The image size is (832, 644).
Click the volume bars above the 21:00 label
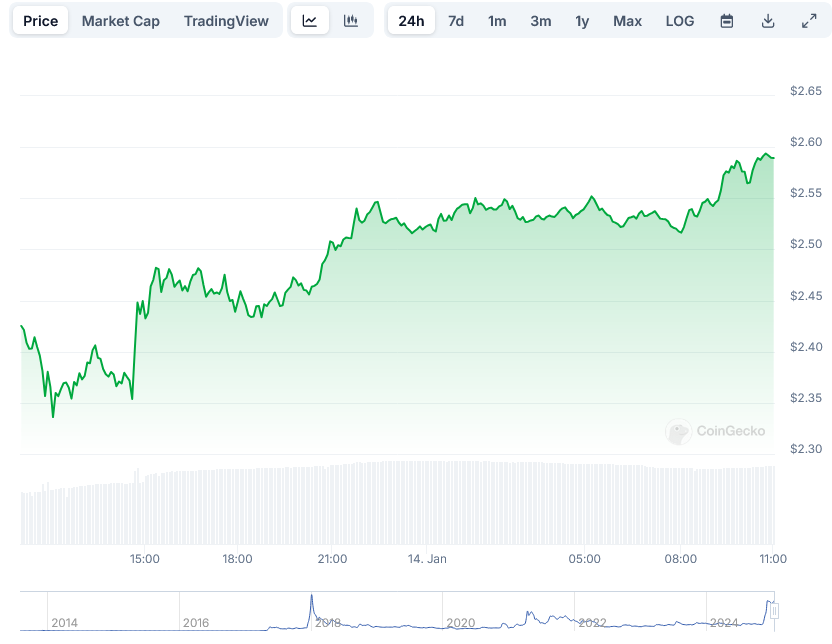click(x=332, y=504)
